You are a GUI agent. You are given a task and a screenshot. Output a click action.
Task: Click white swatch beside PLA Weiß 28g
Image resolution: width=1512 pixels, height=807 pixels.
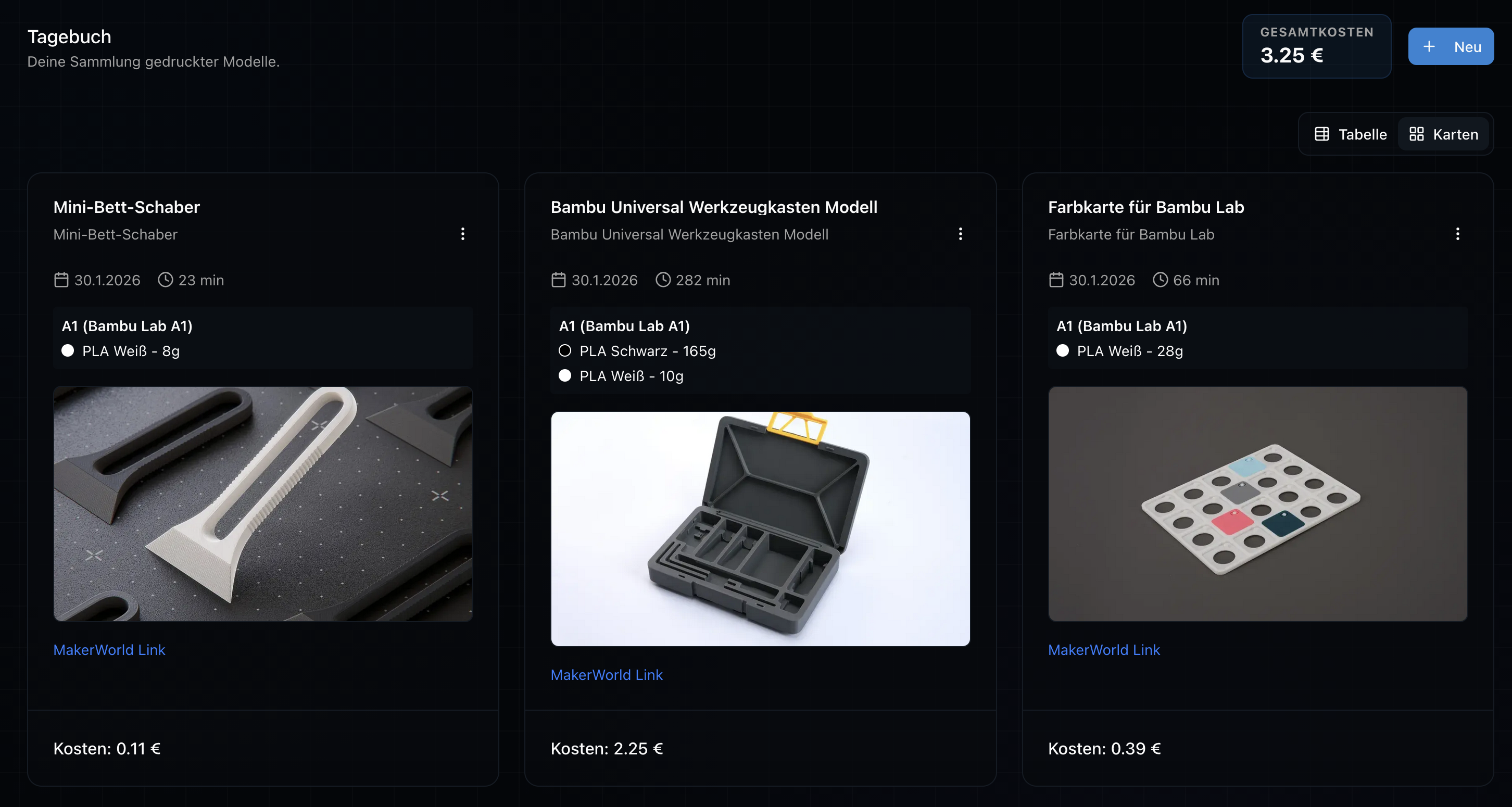pos(1062,351)
